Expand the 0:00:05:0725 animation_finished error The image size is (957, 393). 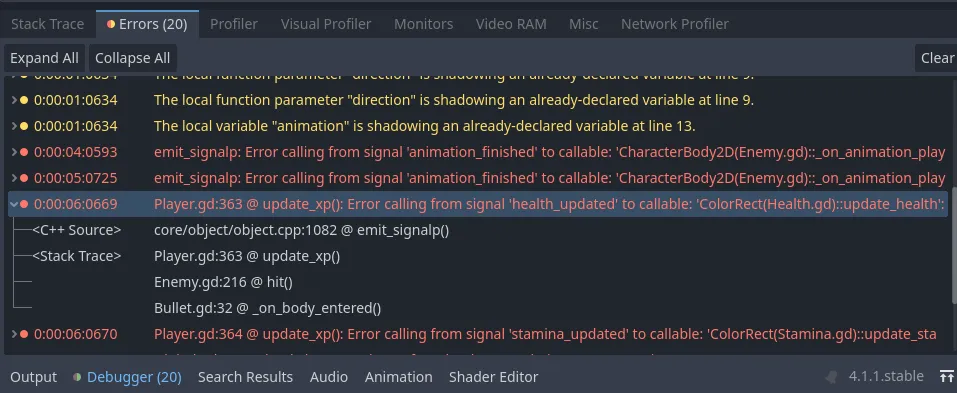coord(15,178)
